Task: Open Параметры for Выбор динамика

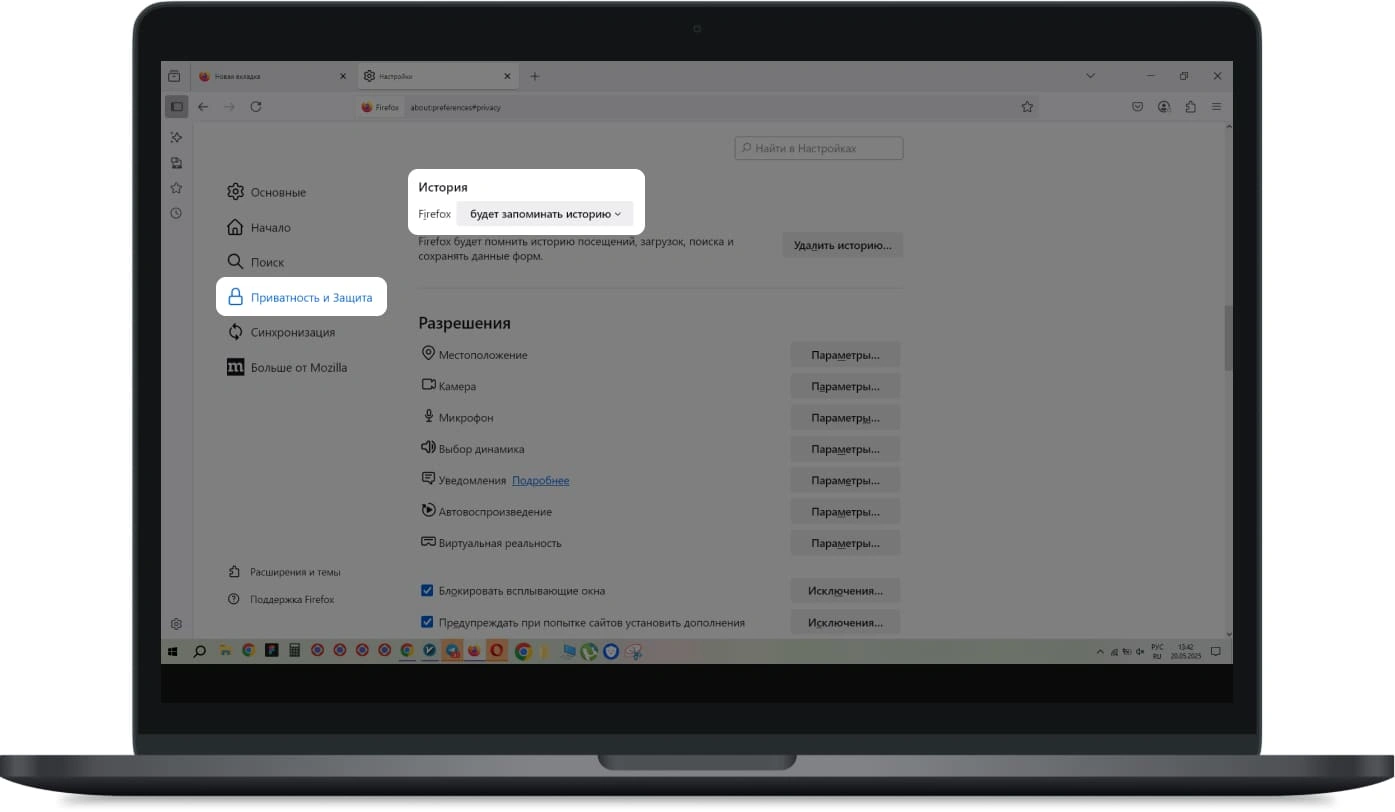Action: [x=845, y=449]
